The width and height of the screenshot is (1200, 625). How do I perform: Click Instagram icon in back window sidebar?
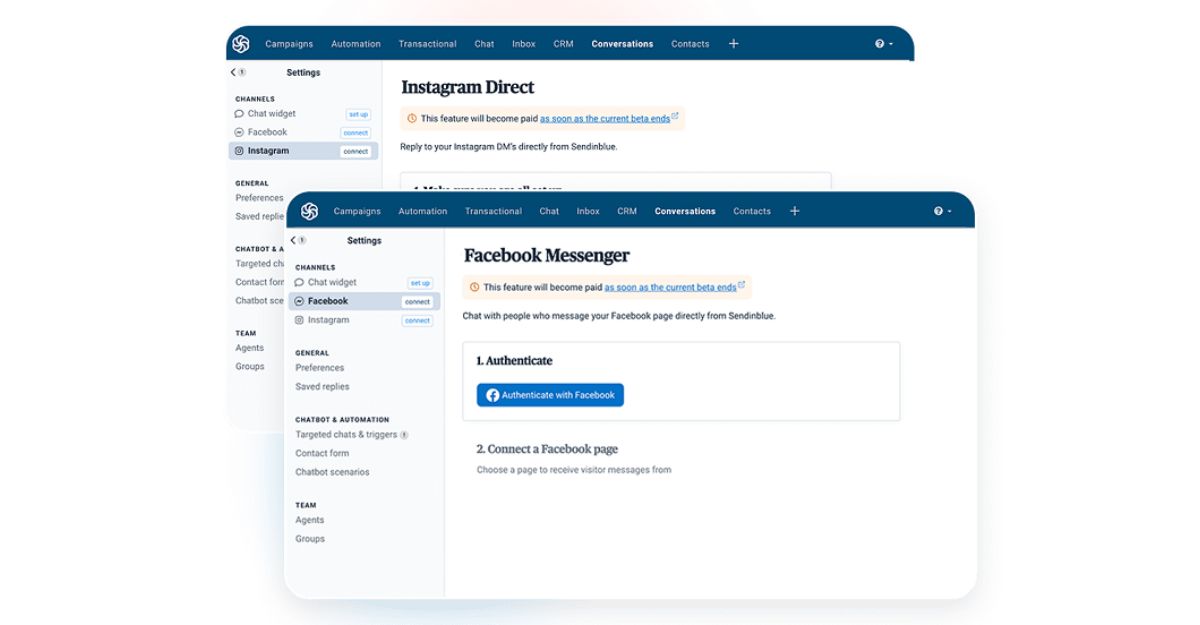tap(239, 151)
